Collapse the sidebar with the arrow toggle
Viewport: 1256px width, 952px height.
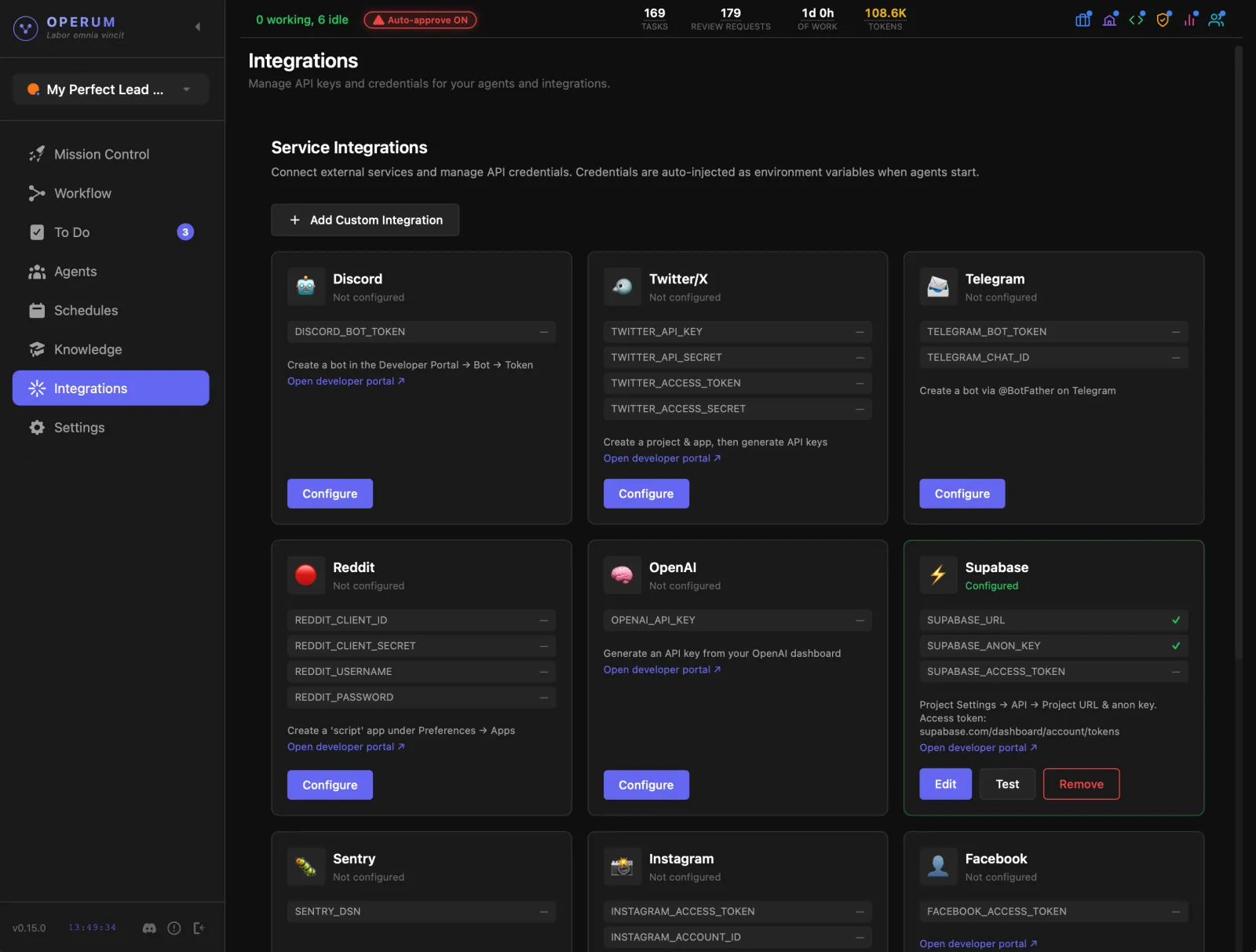click(x=197, y=26)
